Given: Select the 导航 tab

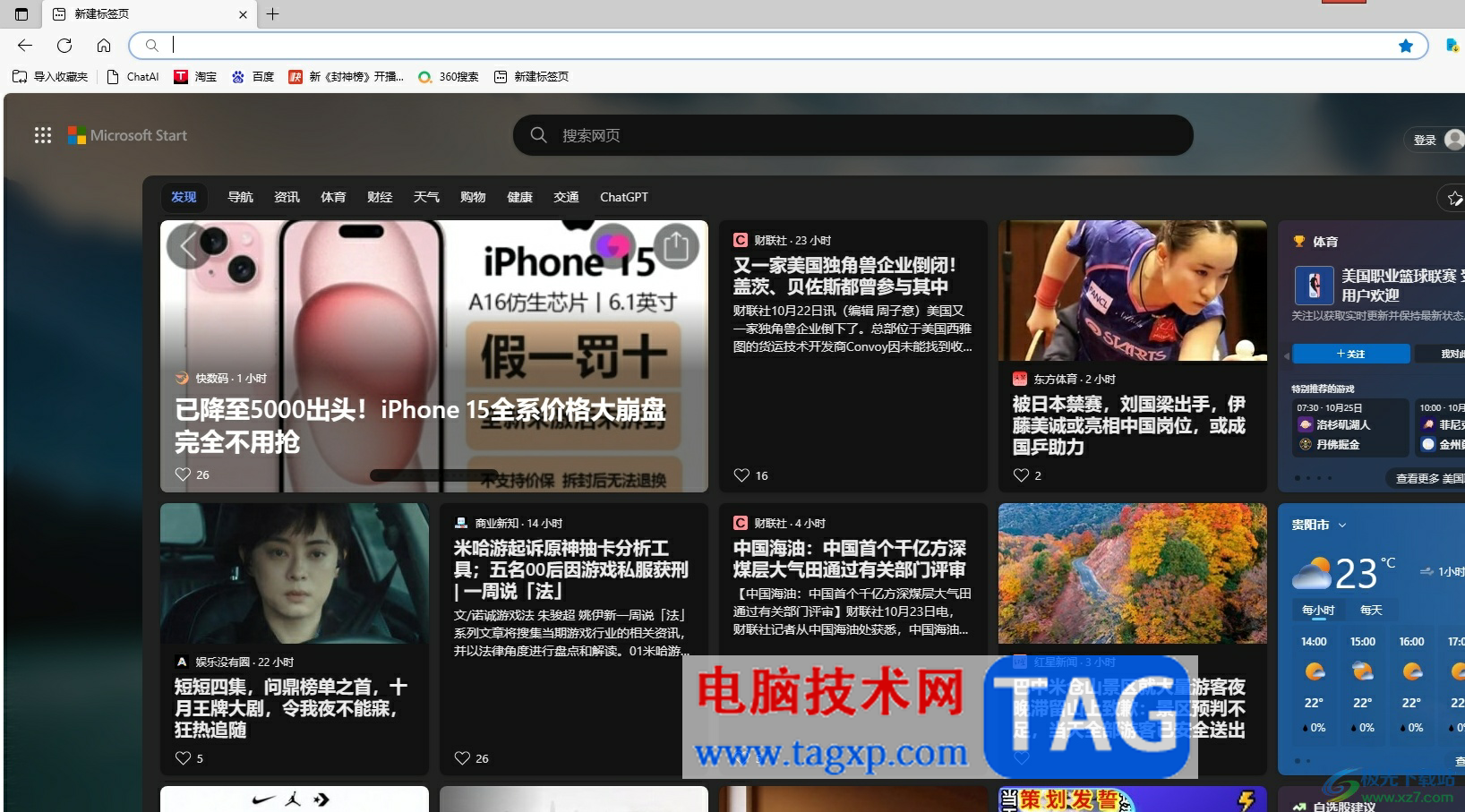Looking at the screenshot, I should pos(240,197).
